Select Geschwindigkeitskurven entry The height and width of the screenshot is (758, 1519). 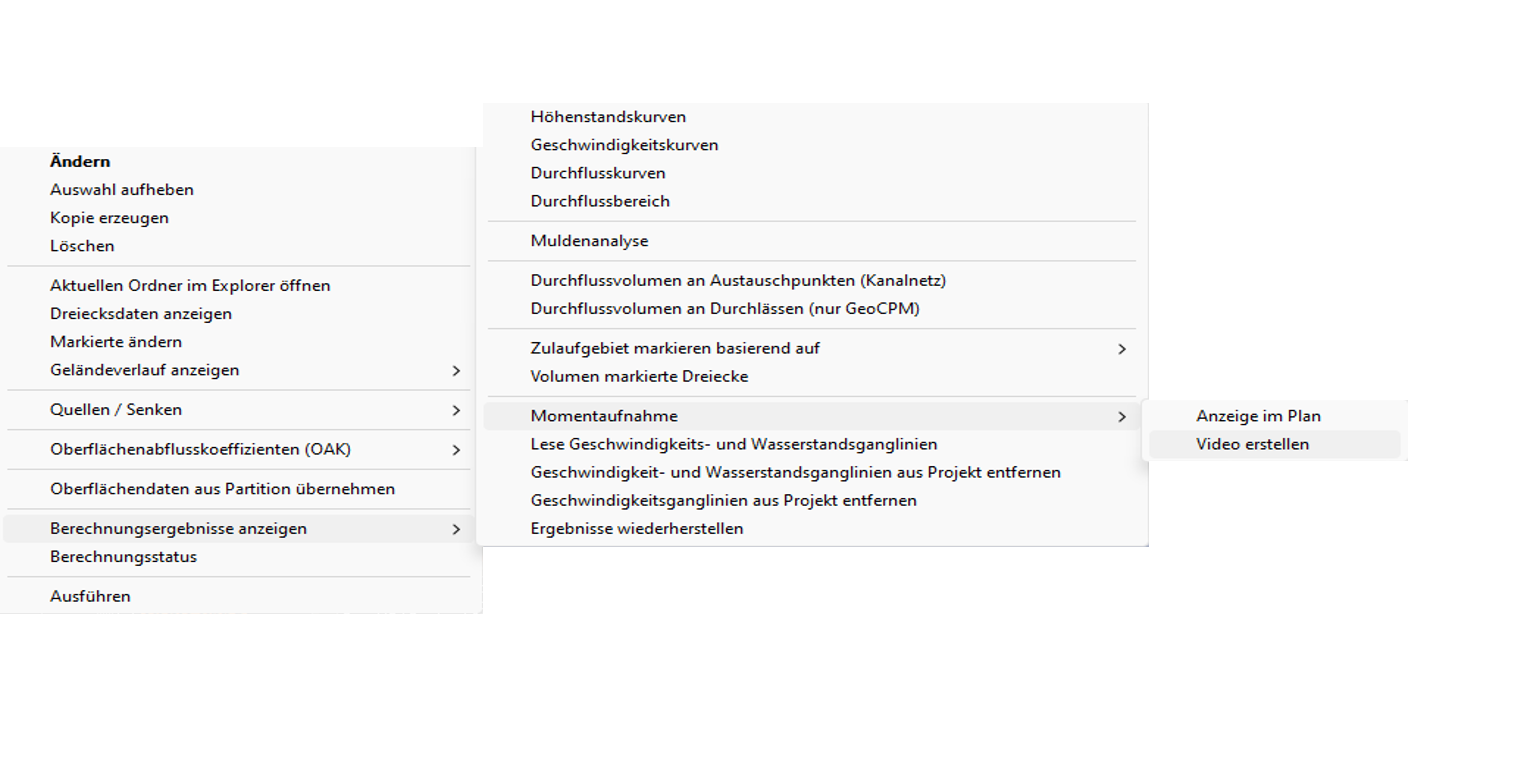click(624, 145)
